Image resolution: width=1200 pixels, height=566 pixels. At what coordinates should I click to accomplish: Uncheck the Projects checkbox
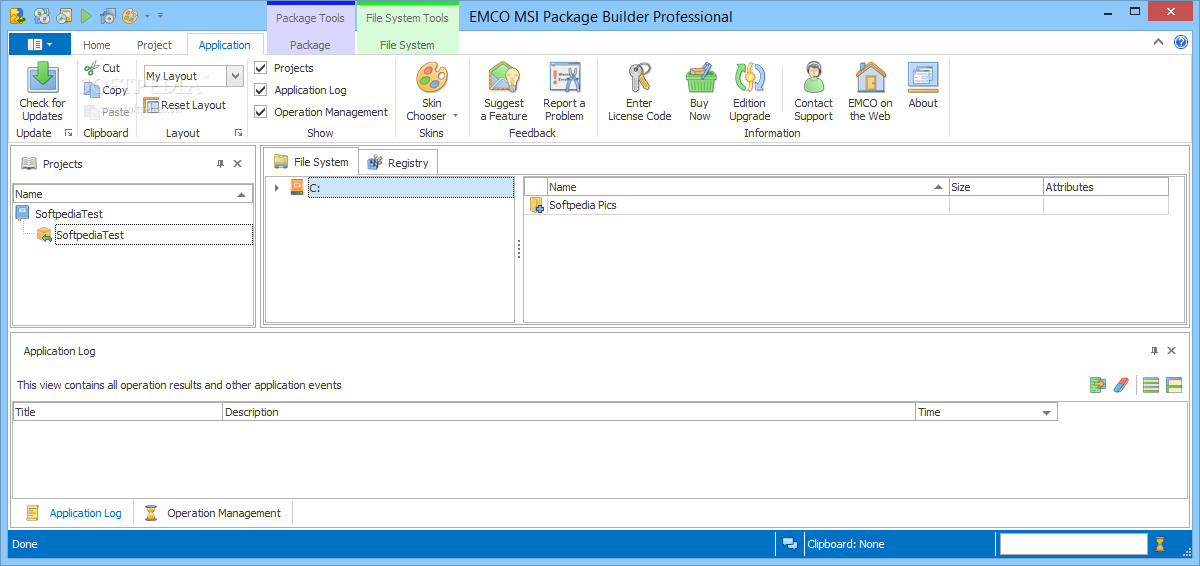coord(261,68)
